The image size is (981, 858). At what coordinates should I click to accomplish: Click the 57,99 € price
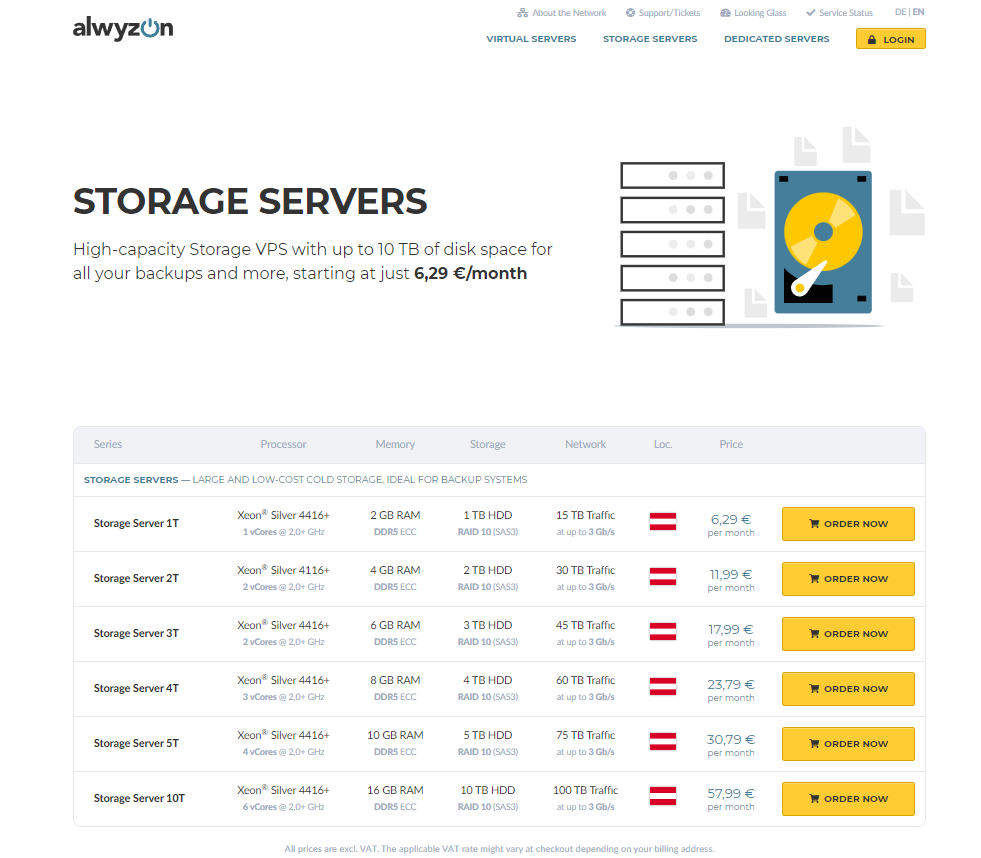click(731, 794)
